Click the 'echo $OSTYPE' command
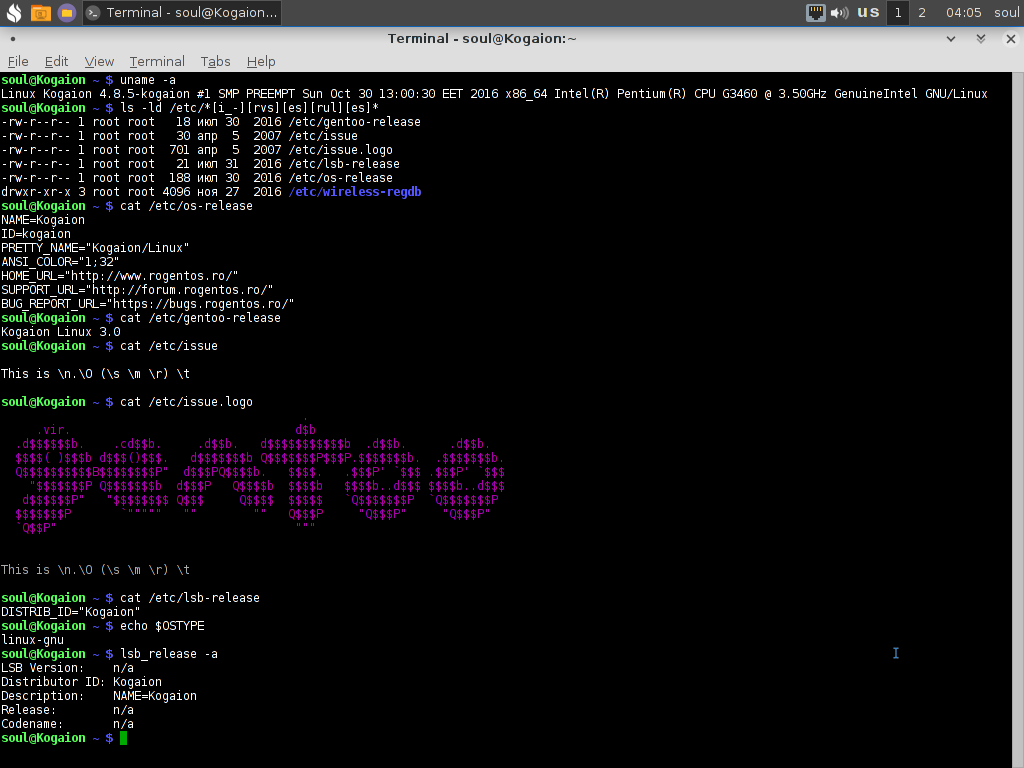The width and height of the screenshot is (1024, 768). point(162,626)
